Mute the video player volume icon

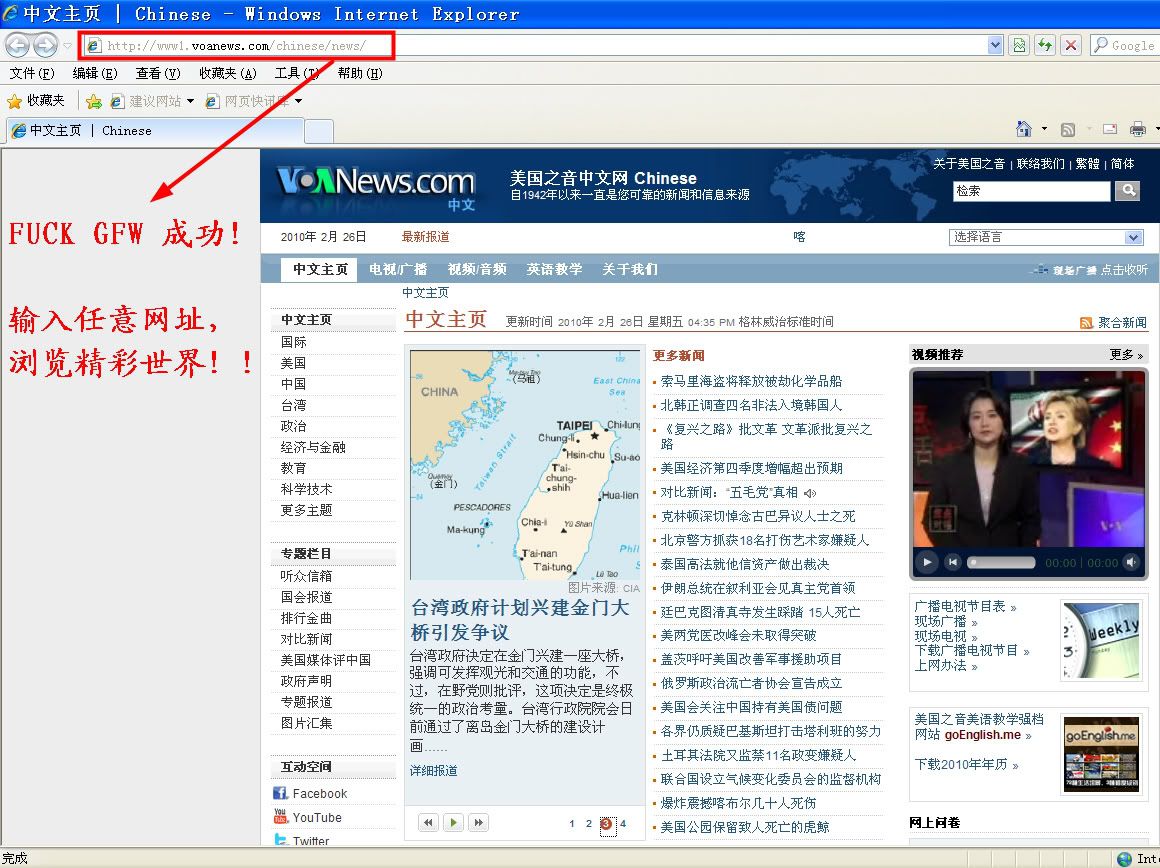click(1131, 562)
